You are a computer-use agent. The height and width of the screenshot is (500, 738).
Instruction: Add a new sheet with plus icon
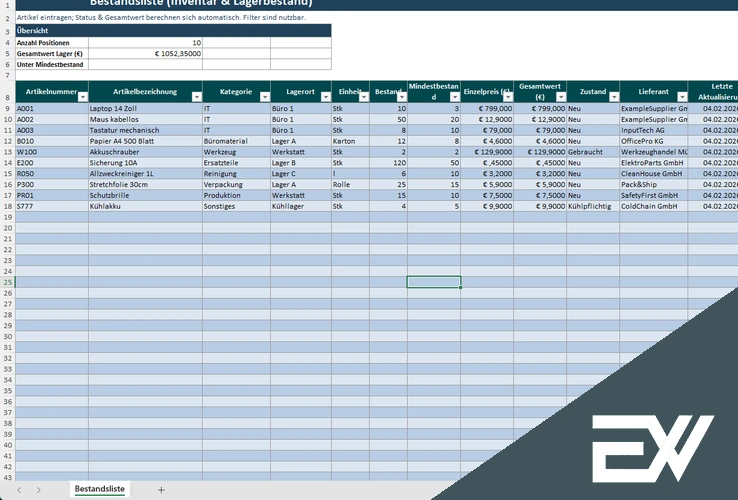pyautogui.click(x=161, y=490)
